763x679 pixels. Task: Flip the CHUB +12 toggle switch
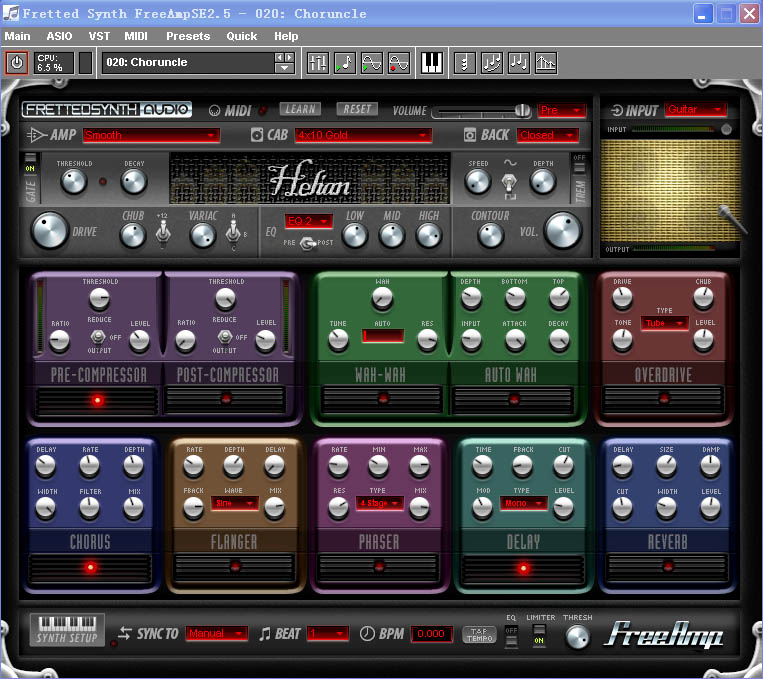163,232
